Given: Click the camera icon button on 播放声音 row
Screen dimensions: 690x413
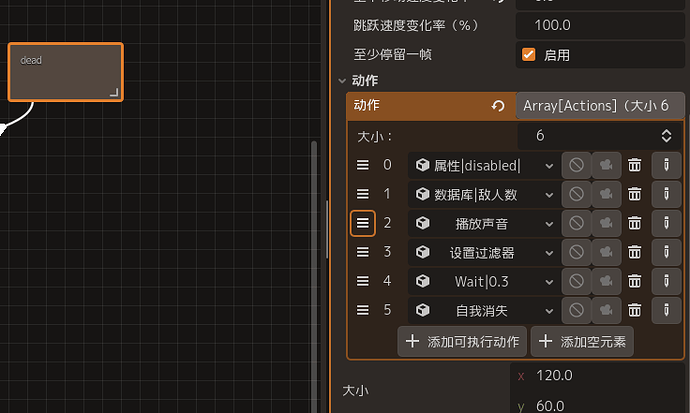Looking at the screenshot, I should click(606, 223).
